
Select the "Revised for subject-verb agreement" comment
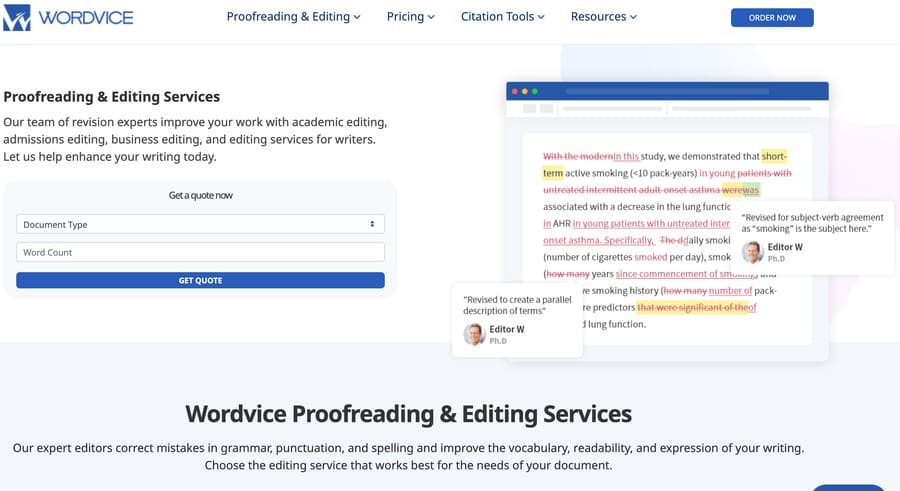(812, 222)
